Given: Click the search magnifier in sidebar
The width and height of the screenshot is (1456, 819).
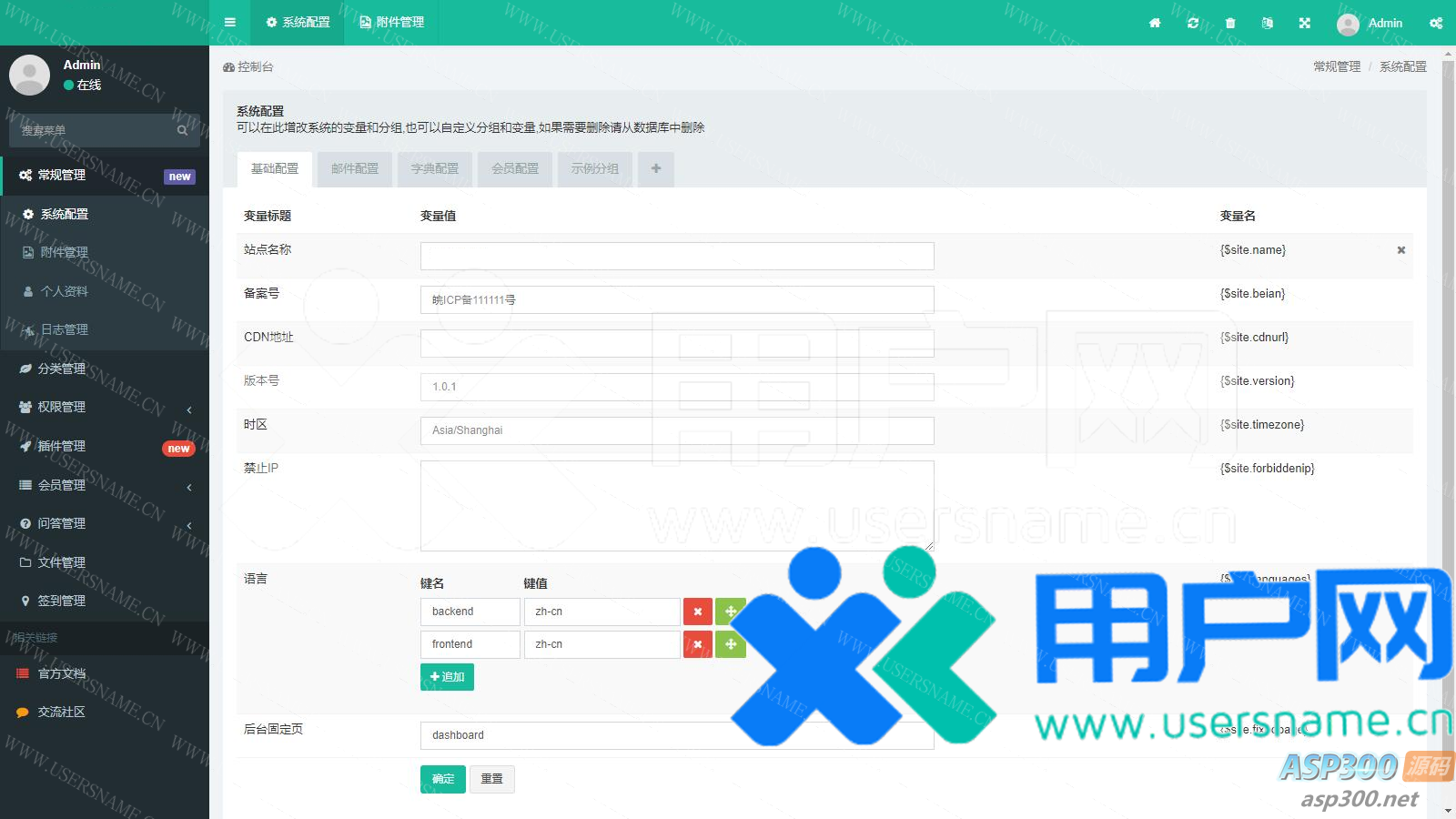Looking at the screenshot, I should click(182, 130).
